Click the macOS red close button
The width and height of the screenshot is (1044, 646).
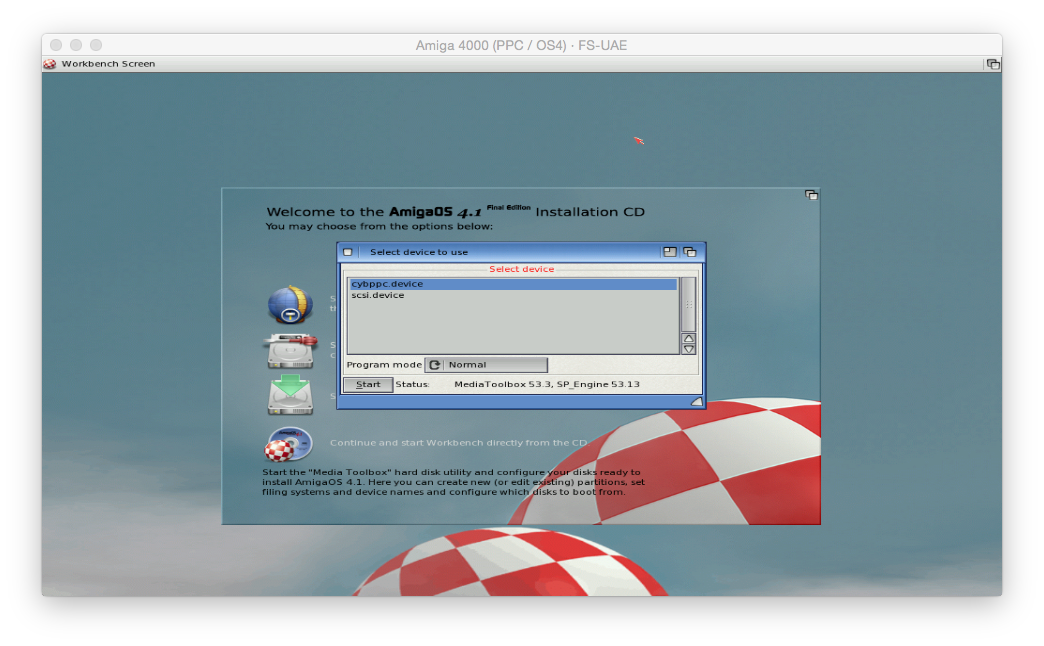[57, 45]
